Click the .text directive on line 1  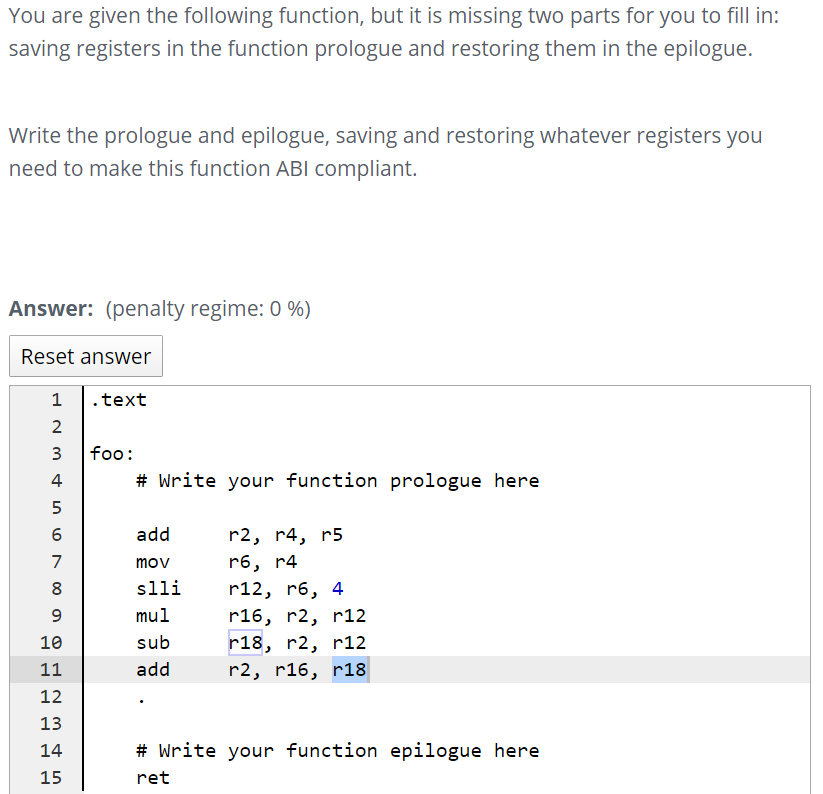tap(118, 399)
